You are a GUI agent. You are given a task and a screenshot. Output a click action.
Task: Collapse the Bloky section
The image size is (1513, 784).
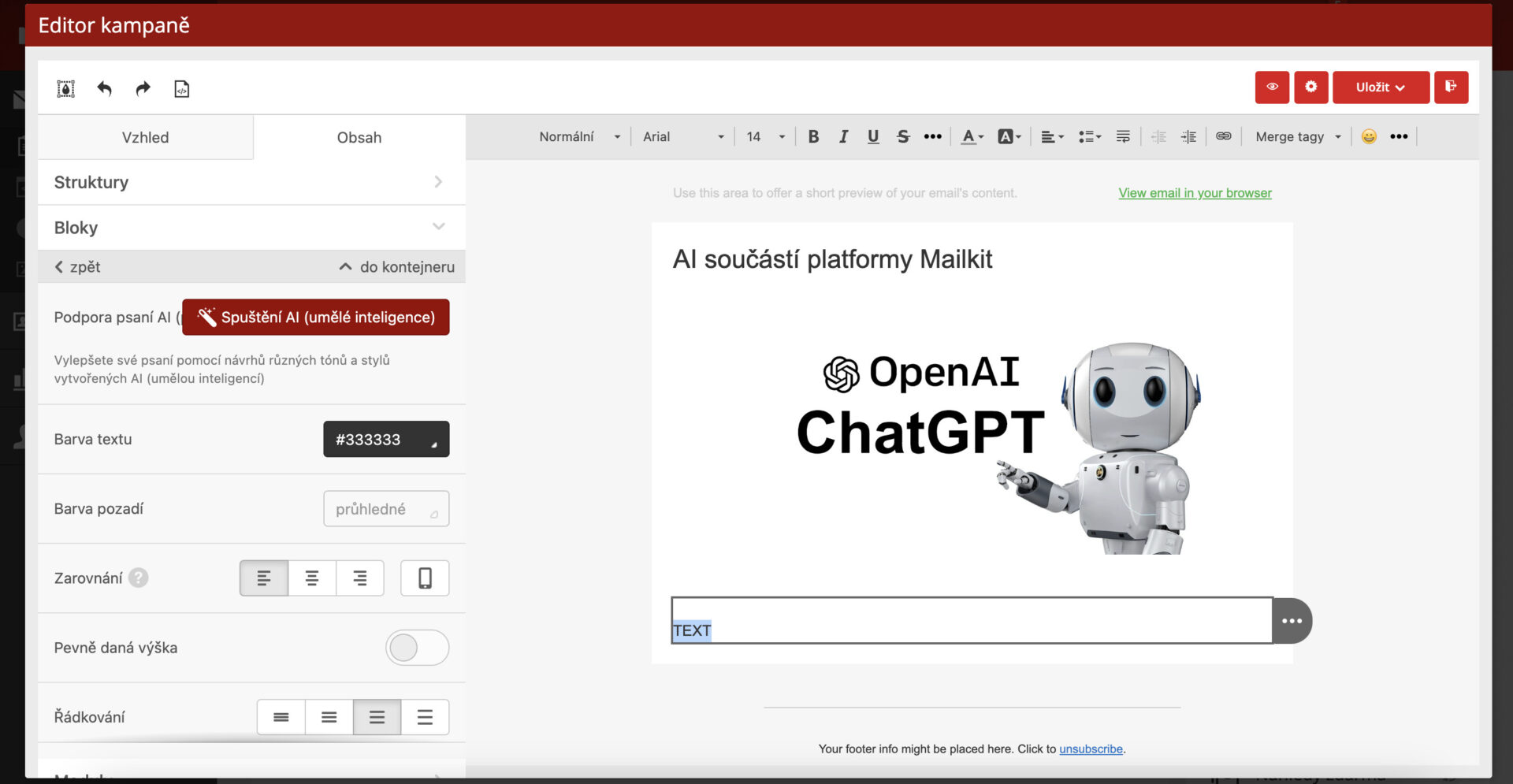coord(251,228)
